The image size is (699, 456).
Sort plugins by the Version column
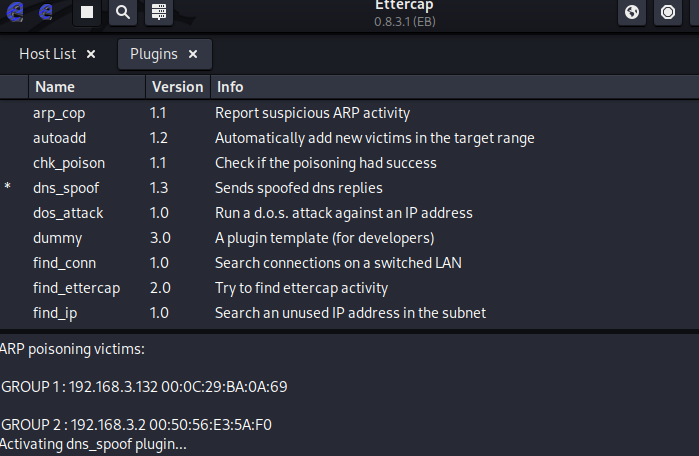pos(177,87)
